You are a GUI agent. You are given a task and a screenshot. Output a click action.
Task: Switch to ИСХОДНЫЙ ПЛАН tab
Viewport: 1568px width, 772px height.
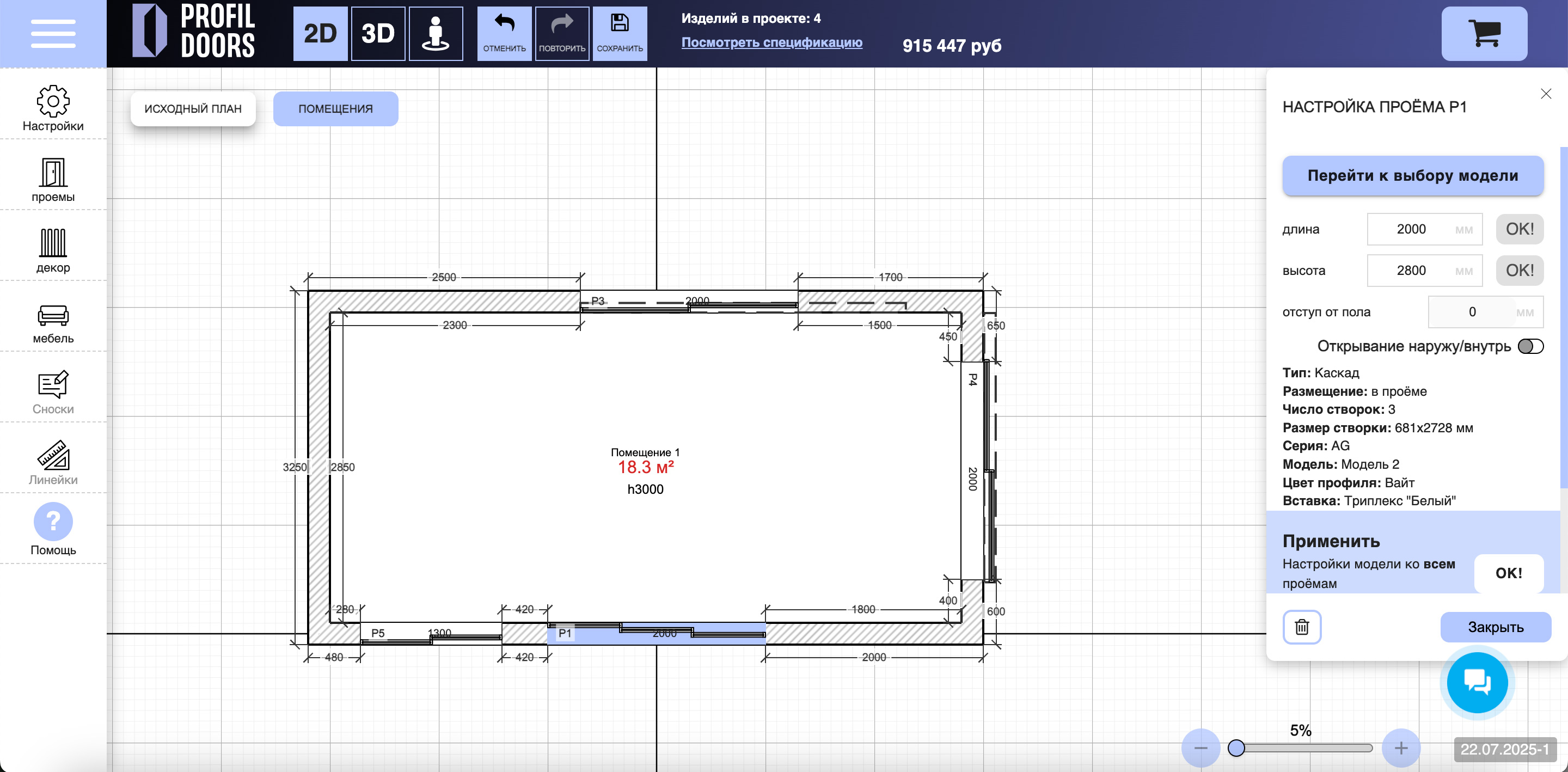(193, 109)
